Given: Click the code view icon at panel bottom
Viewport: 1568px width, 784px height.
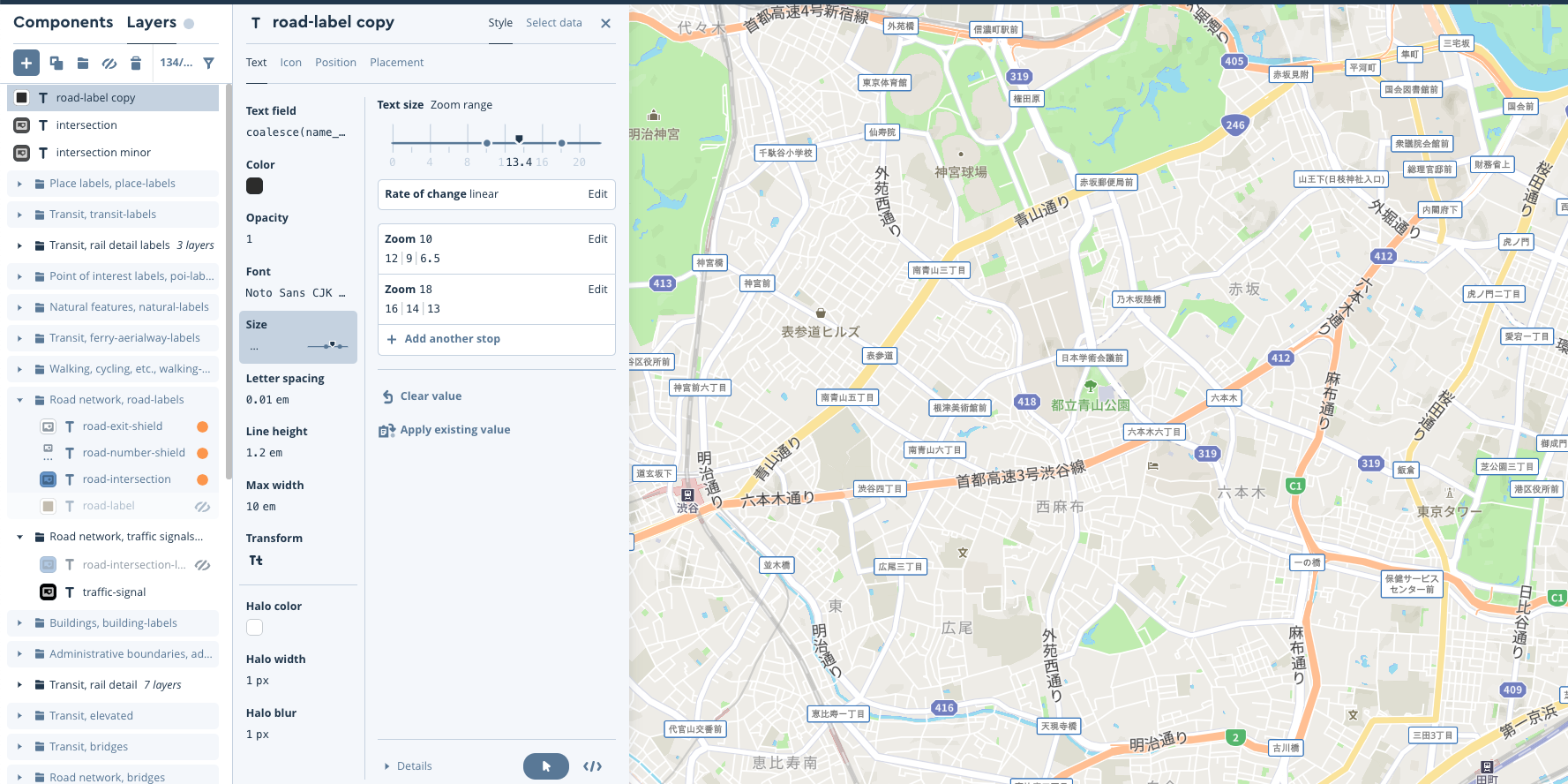Looking at the screenshot, I should click(x=593, y=766).
